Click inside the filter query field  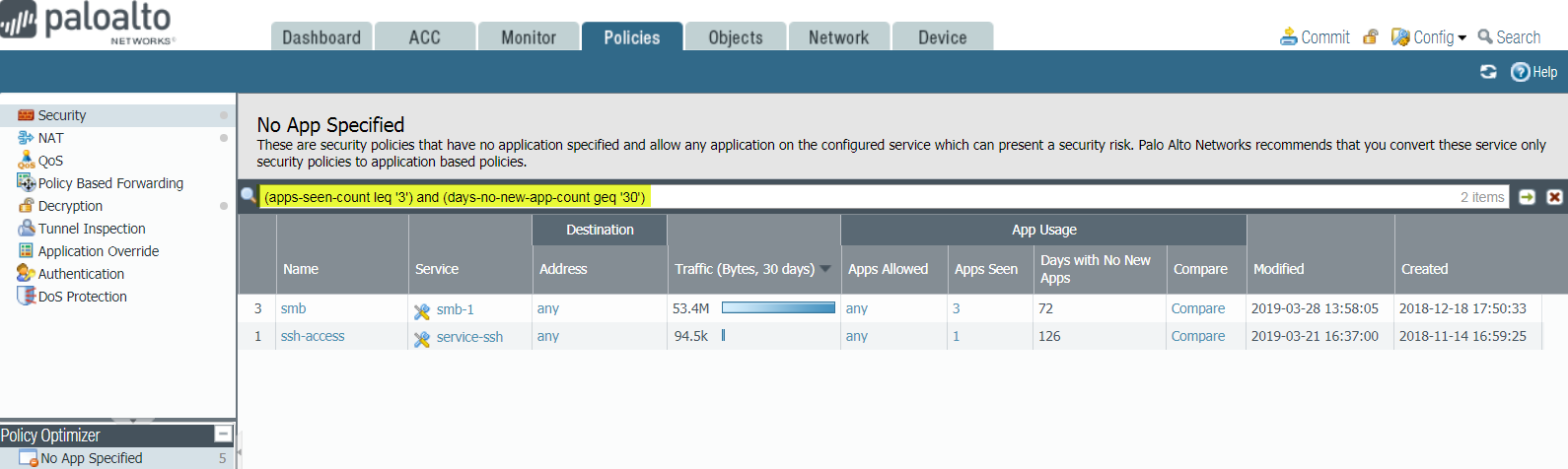click(x=986, y=197)
